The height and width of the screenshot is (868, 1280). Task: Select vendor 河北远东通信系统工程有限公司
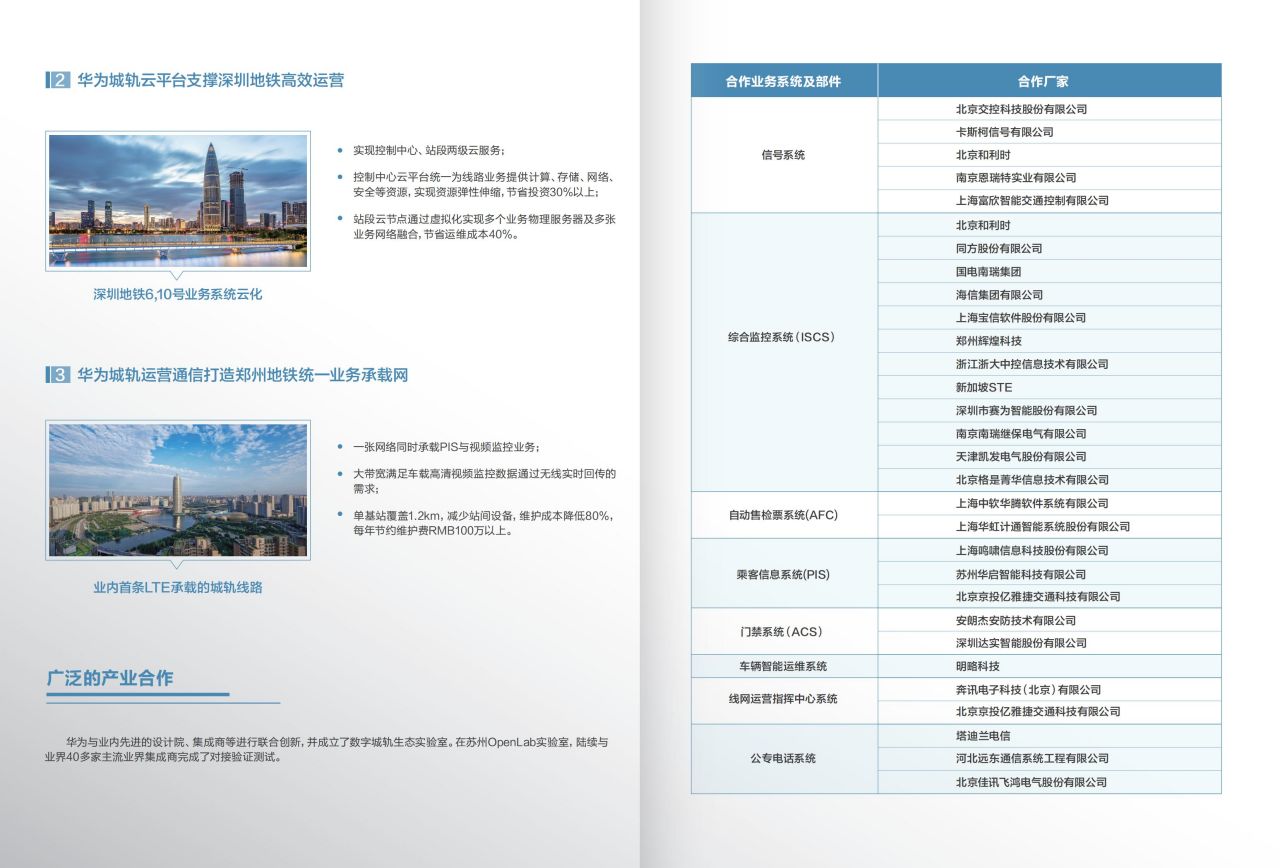(x=1032, y=758)
